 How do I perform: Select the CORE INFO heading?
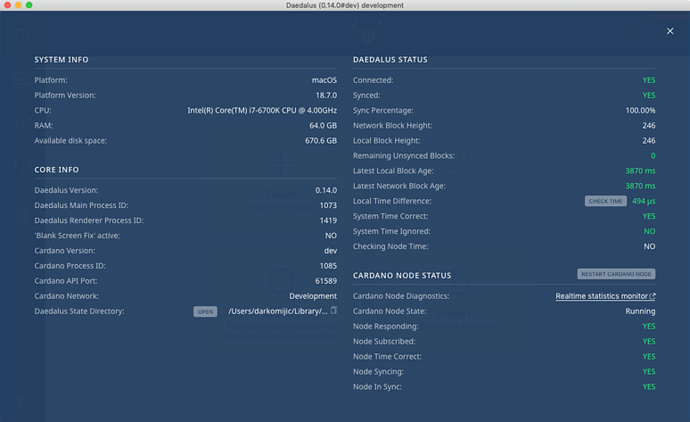[x=56, y=170]
